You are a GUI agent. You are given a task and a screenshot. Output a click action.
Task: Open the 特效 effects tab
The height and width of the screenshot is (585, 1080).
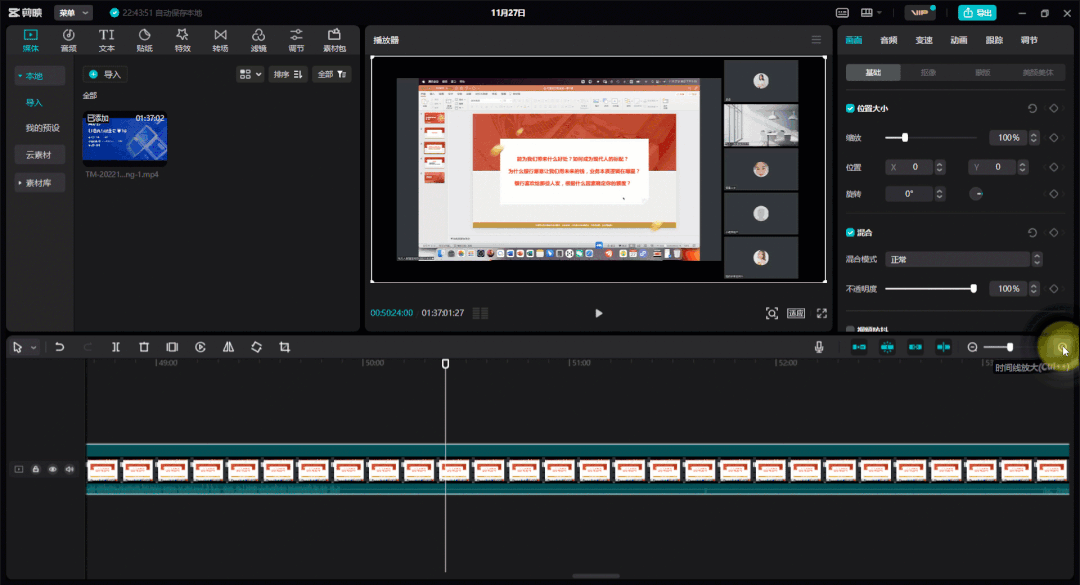tap(182, 40)
